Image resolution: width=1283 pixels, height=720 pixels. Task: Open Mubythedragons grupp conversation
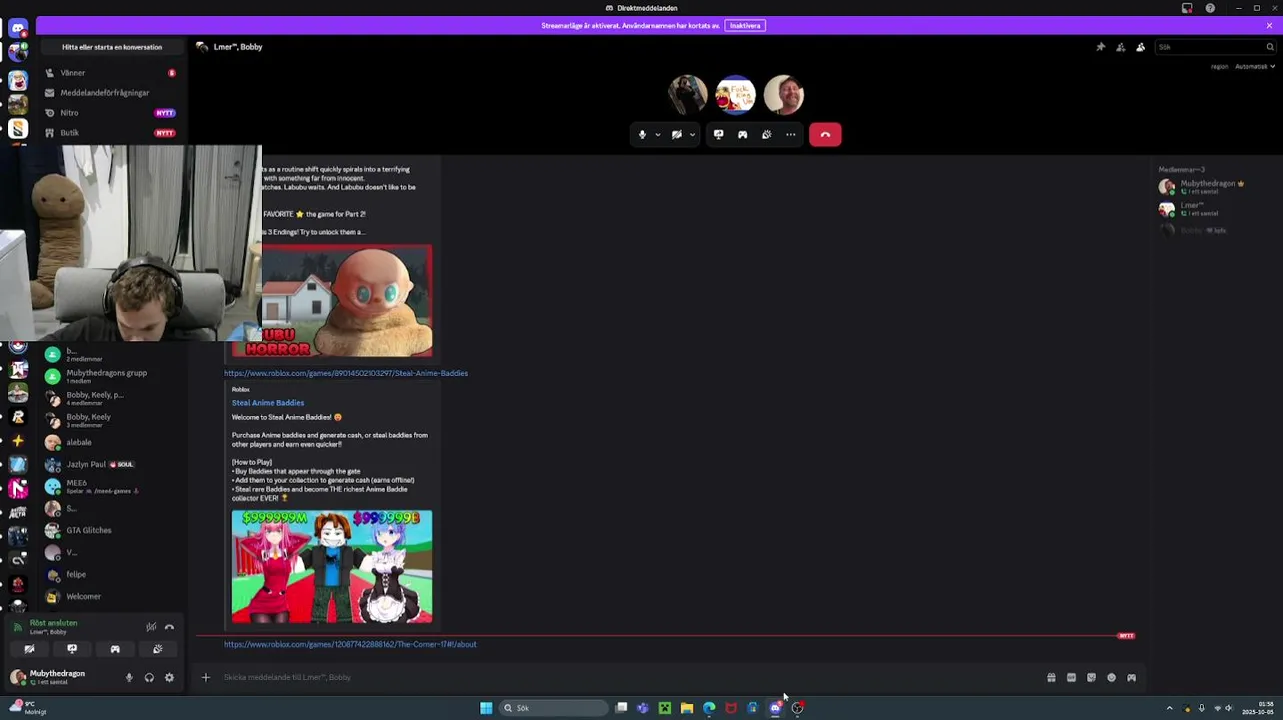[111, 376]
